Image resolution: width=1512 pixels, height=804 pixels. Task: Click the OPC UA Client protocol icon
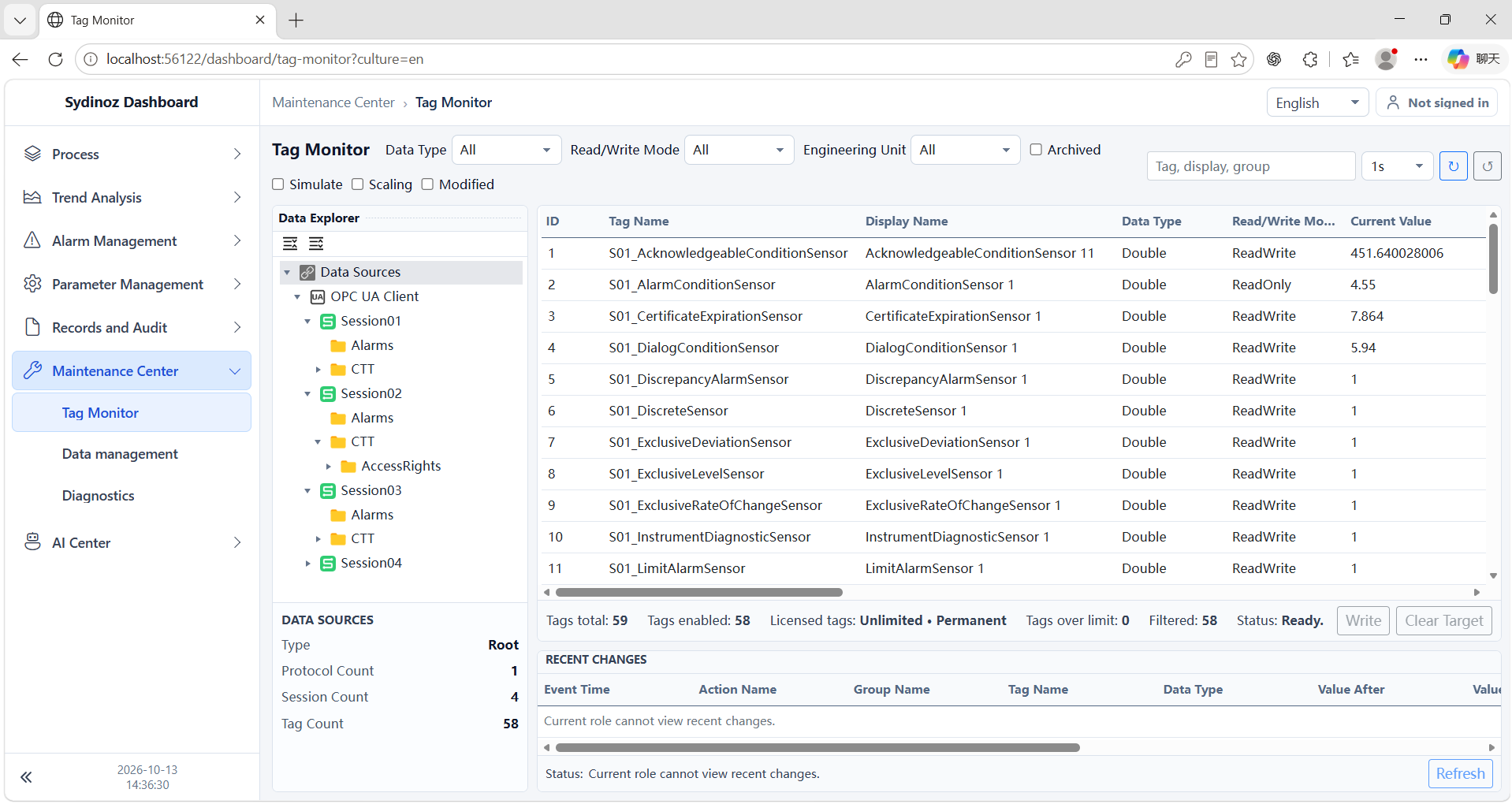pos(318,296)
